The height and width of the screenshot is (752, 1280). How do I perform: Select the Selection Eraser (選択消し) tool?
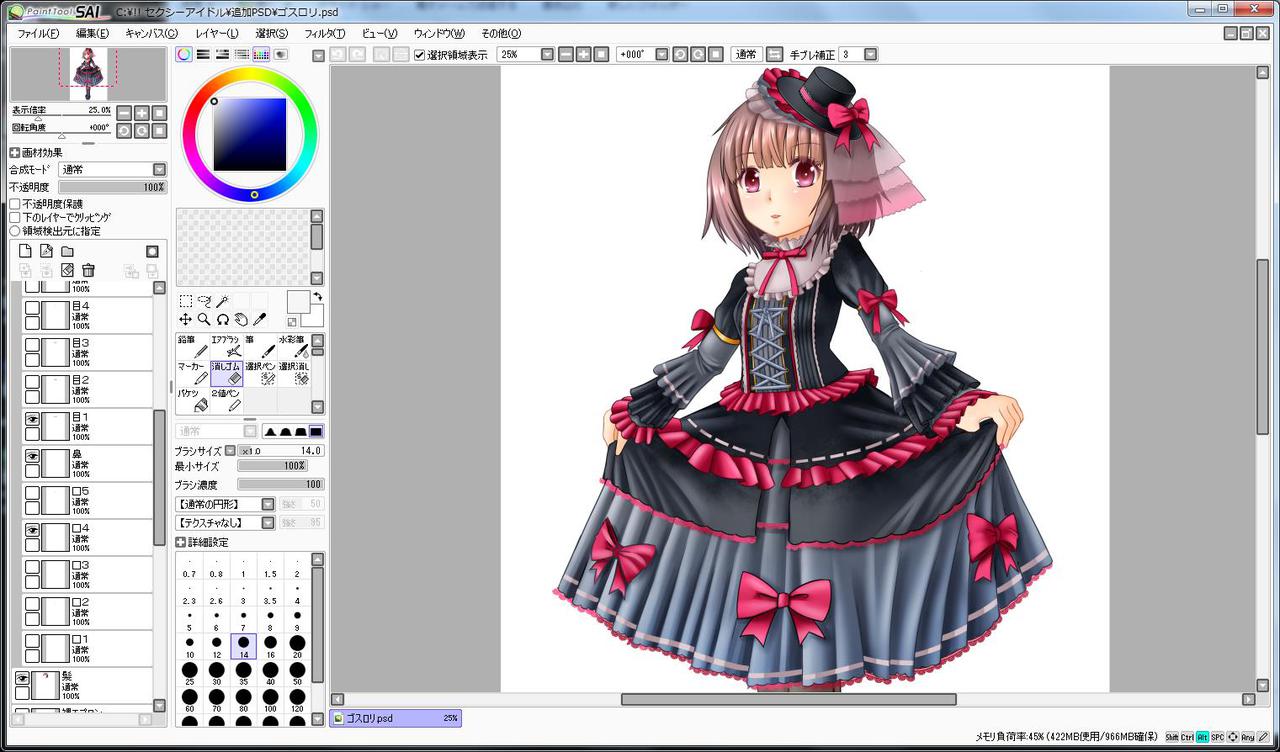point(293,373)
